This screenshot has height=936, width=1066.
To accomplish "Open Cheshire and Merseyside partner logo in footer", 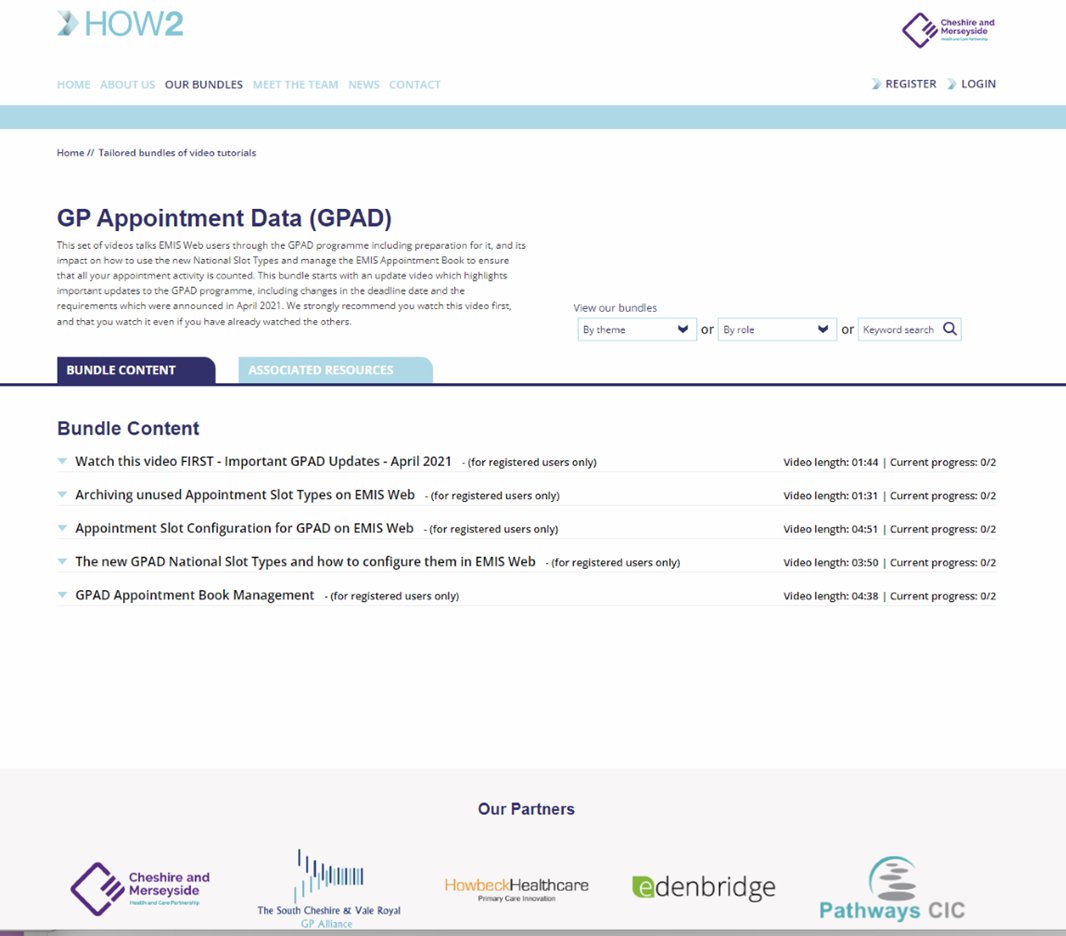I will pyautogui.click(x=140, y=889).
